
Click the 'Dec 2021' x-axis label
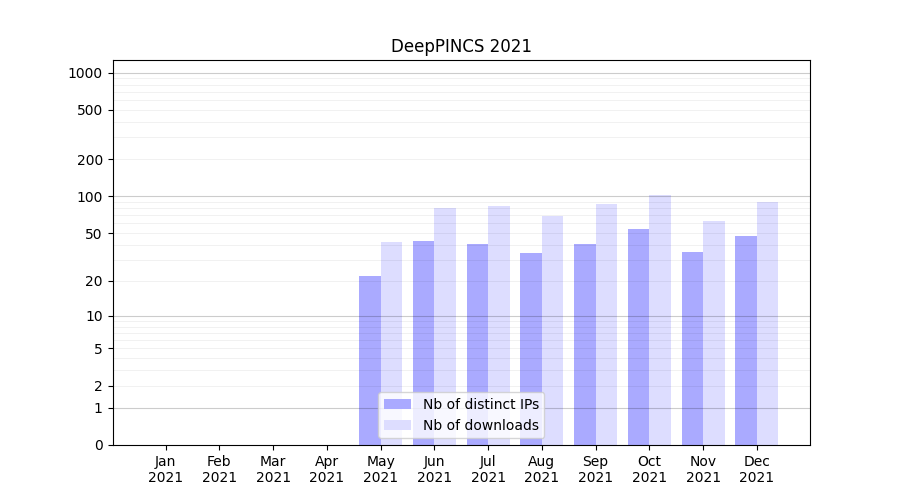[x=757, y=469]
